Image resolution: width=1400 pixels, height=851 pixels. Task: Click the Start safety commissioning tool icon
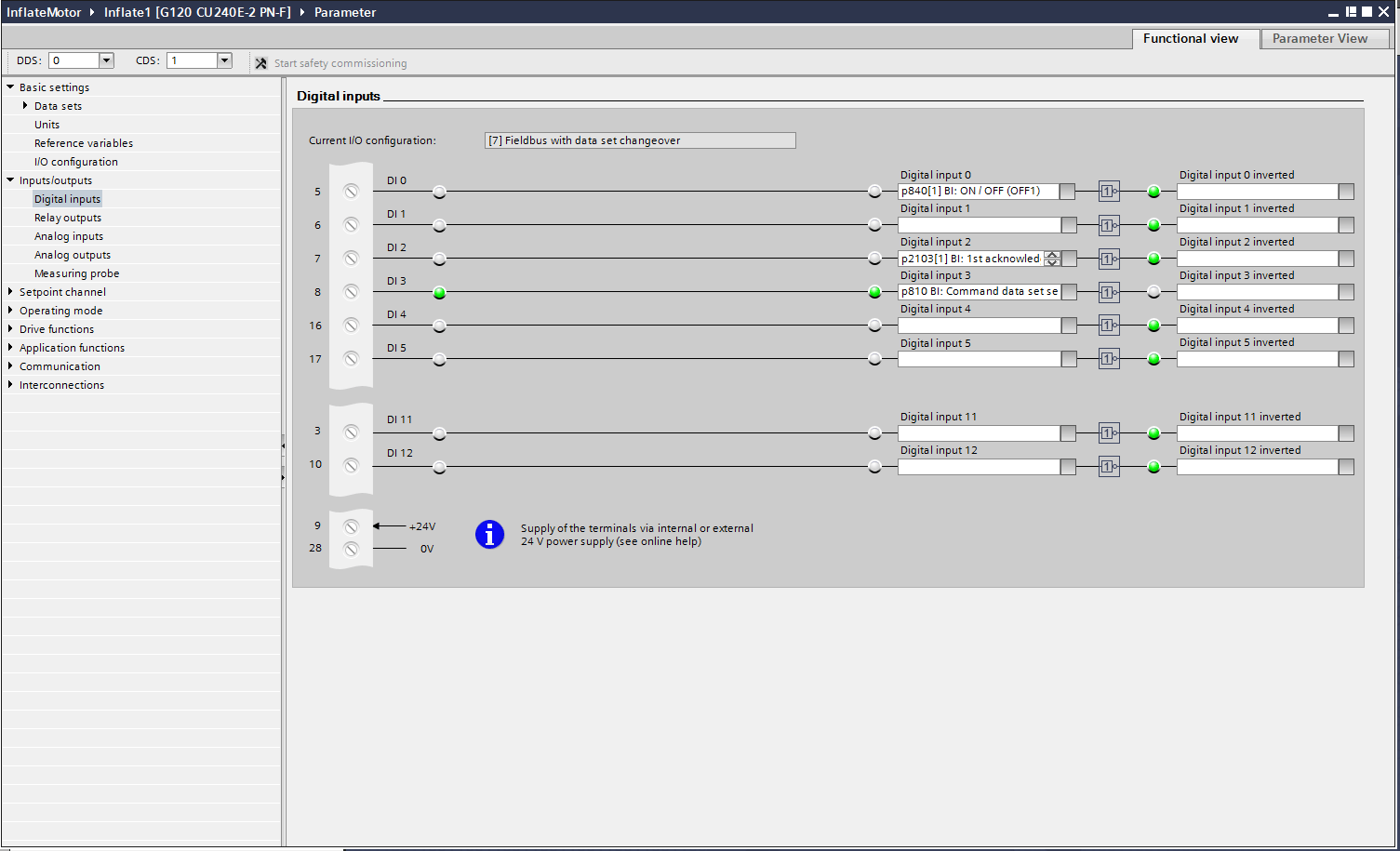point(261,63)
